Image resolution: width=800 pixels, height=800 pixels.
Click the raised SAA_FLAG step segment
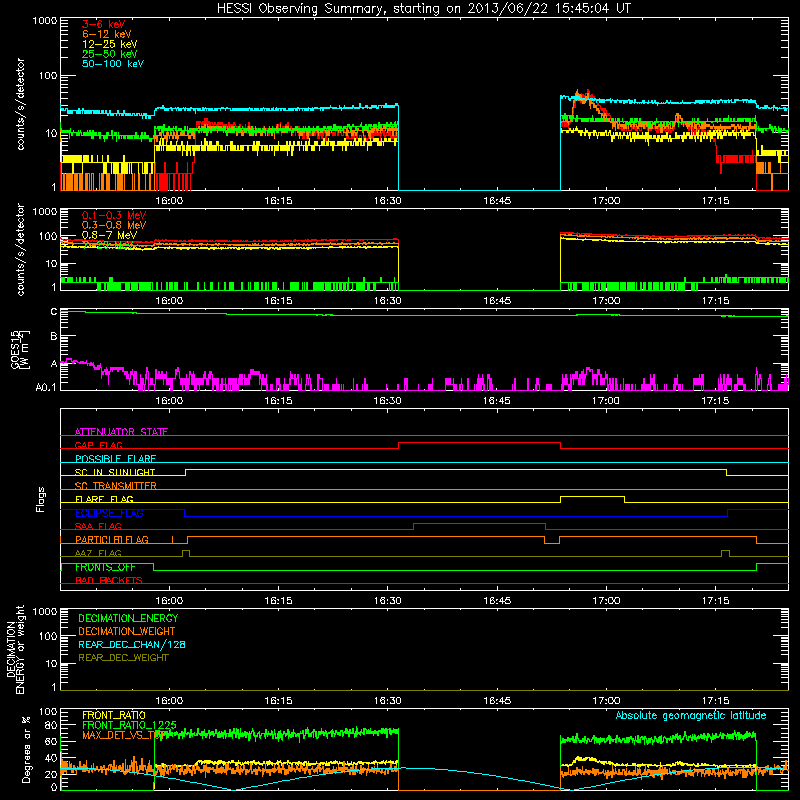tap(479, 523)
